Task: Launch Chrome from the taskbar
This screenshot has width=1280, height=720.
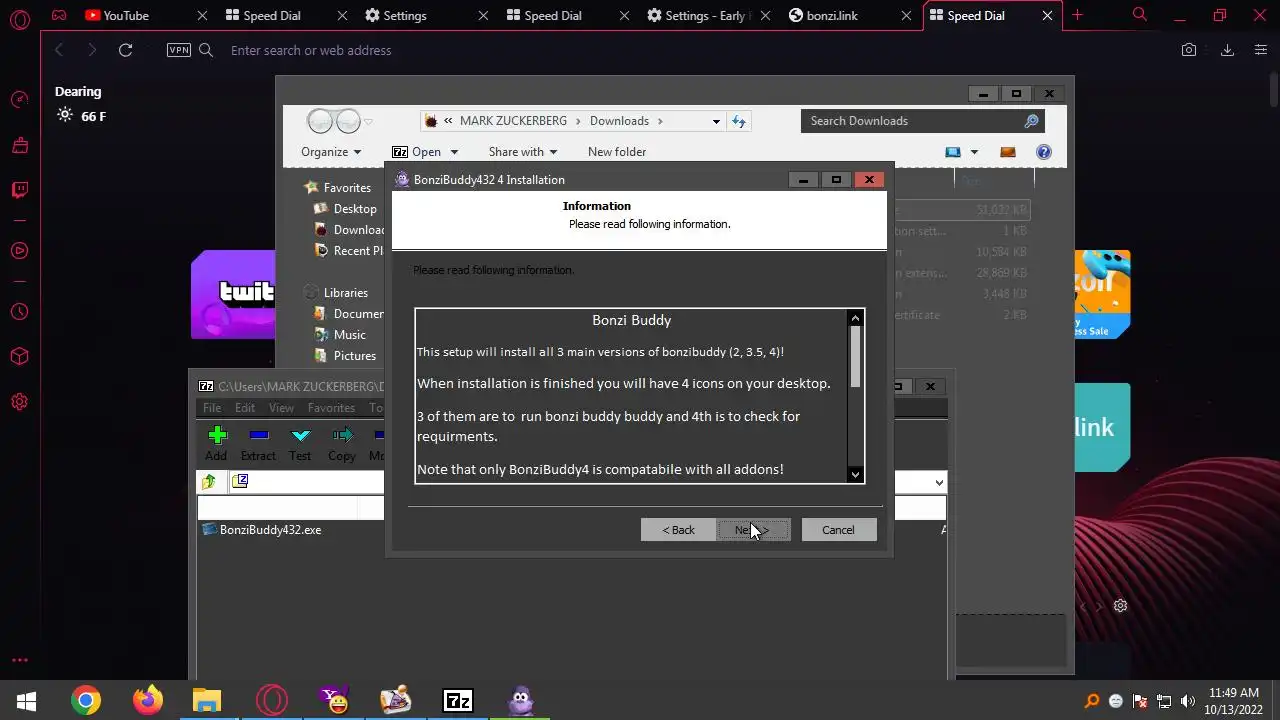Action: [86, 701]
